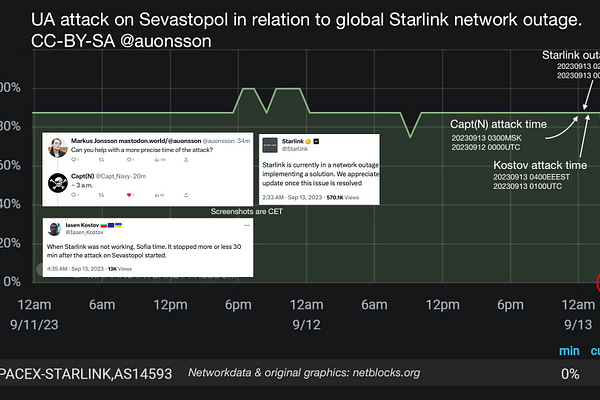Click the Starlink display name

tap(293, 141)
